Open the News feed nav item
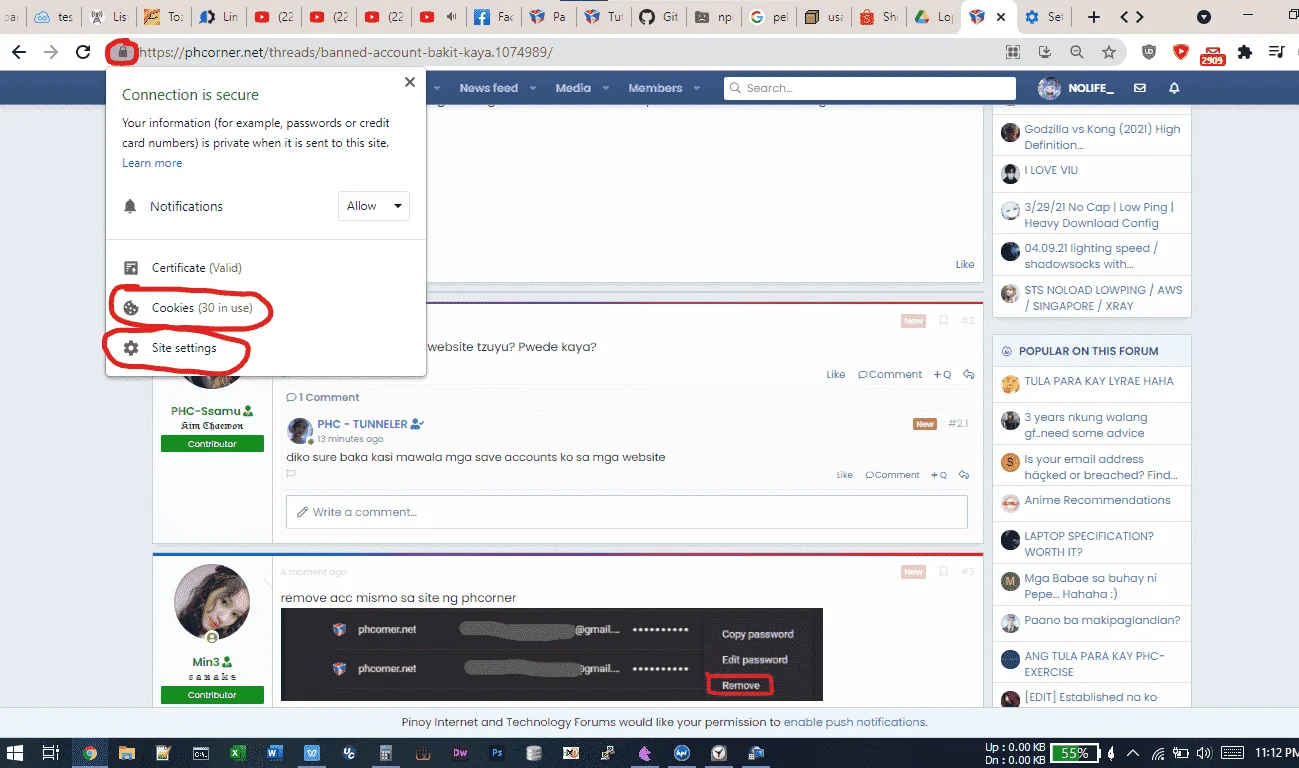 tap(488, 88)
